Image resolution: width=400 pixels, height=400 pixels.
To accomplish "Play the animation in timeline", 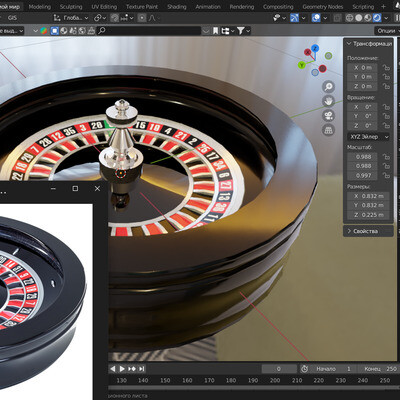I will (x=122, y=369).
